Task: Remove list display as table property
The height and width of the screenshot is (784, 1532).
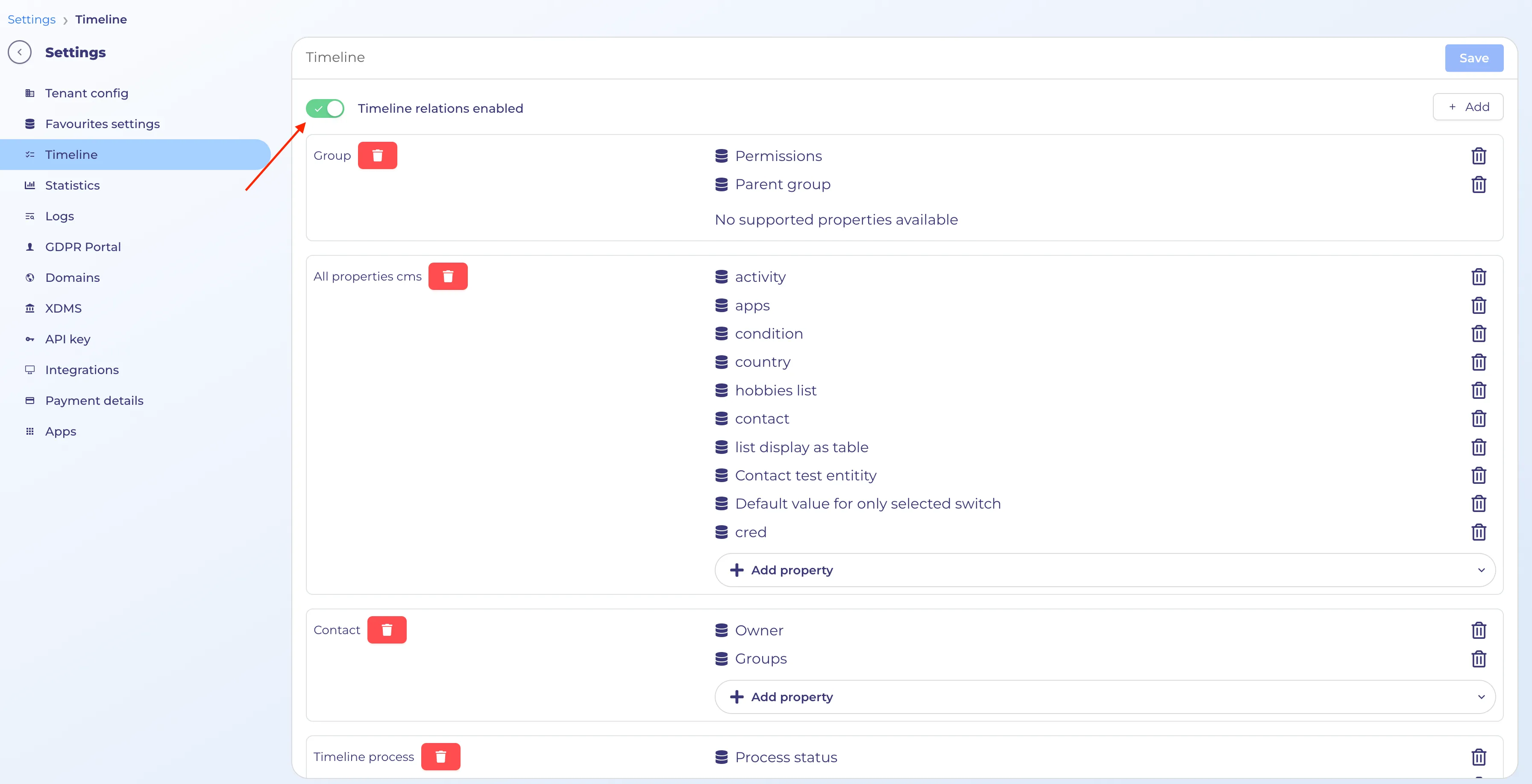Action: click(1479, 447)
